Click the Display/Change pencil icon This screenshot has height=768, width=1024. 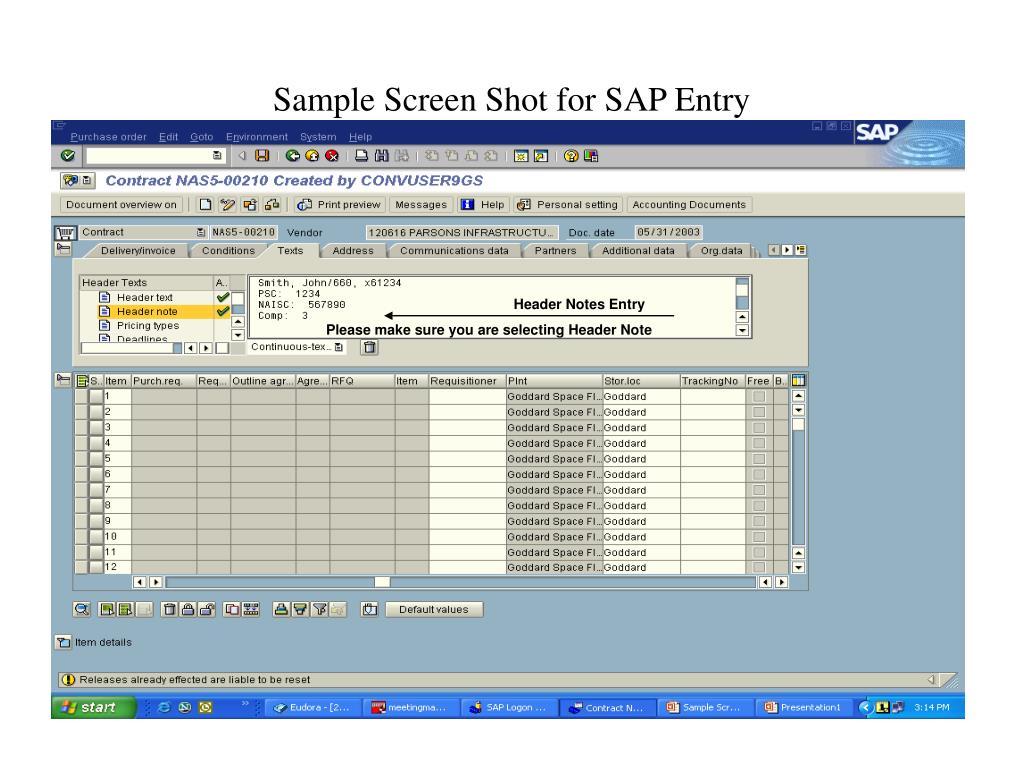(227, 204)
